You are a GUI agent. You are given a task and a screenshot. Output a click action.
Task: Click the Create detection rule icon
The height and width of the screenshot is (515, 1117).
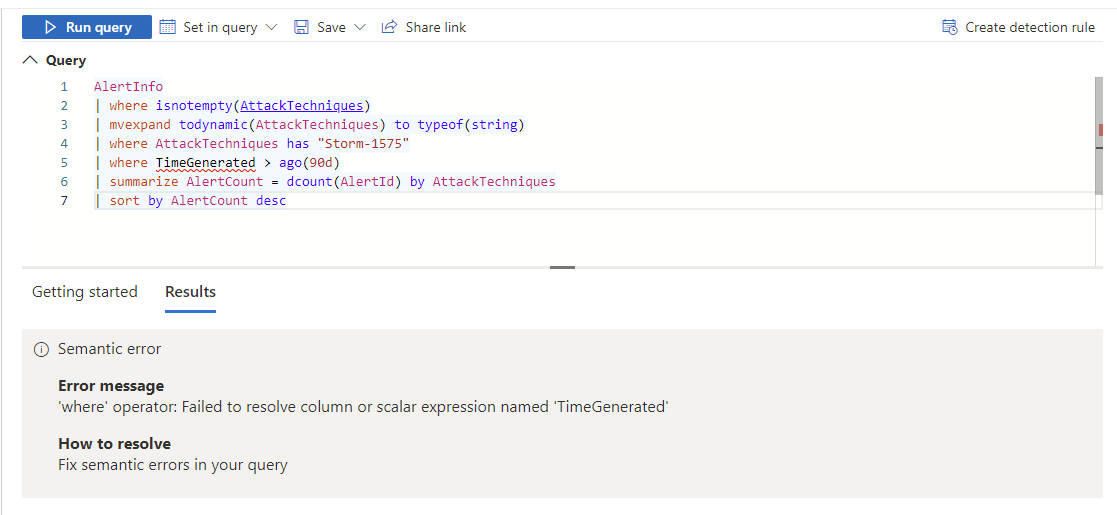coord(950,27)
